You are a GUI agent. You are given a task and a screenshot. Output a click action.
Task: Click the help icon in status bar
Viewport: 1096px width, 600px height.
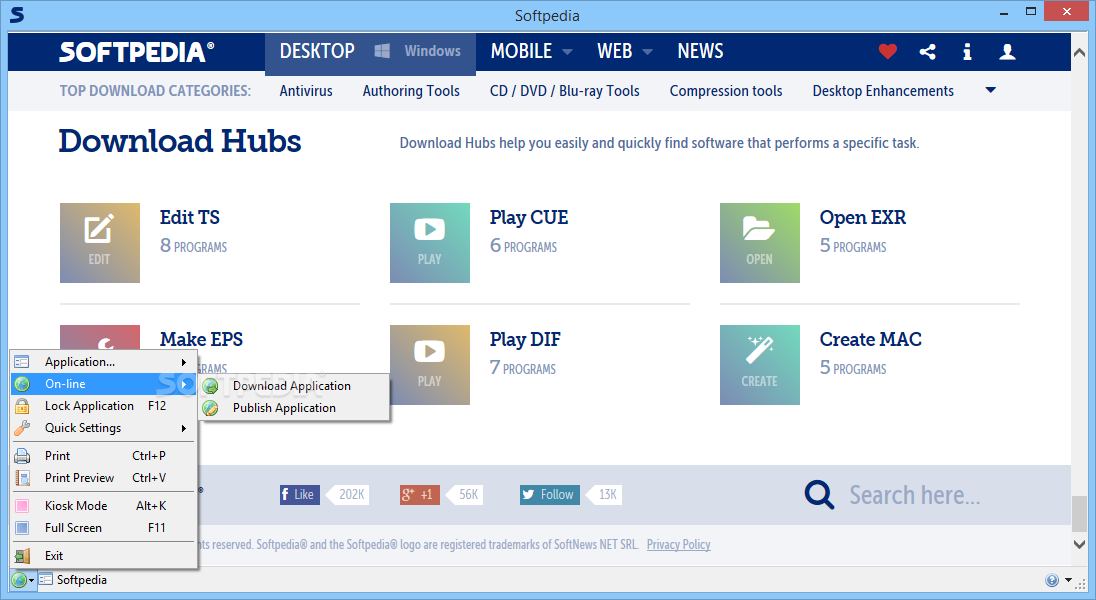click(x=1052, y=580)
